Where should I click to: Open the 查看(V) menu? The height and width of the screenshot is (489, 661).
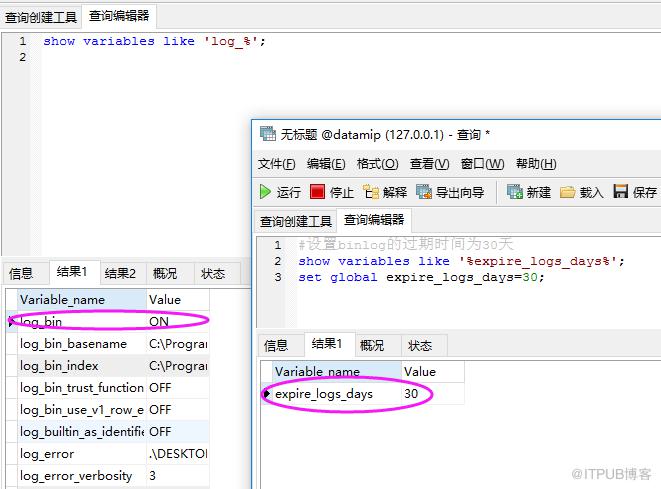430,164
